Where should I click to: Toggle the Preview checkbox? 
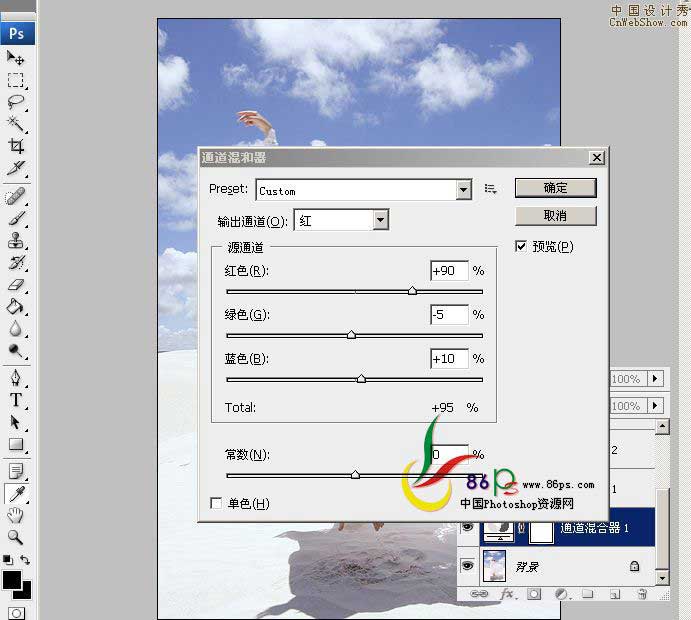(x=521, y=246)
